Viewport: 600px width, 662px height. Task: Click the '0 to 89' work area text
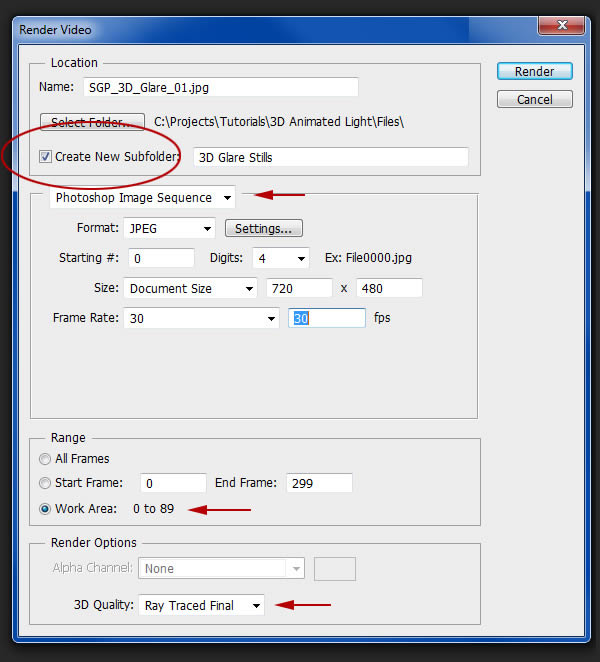tap(153, 509)
